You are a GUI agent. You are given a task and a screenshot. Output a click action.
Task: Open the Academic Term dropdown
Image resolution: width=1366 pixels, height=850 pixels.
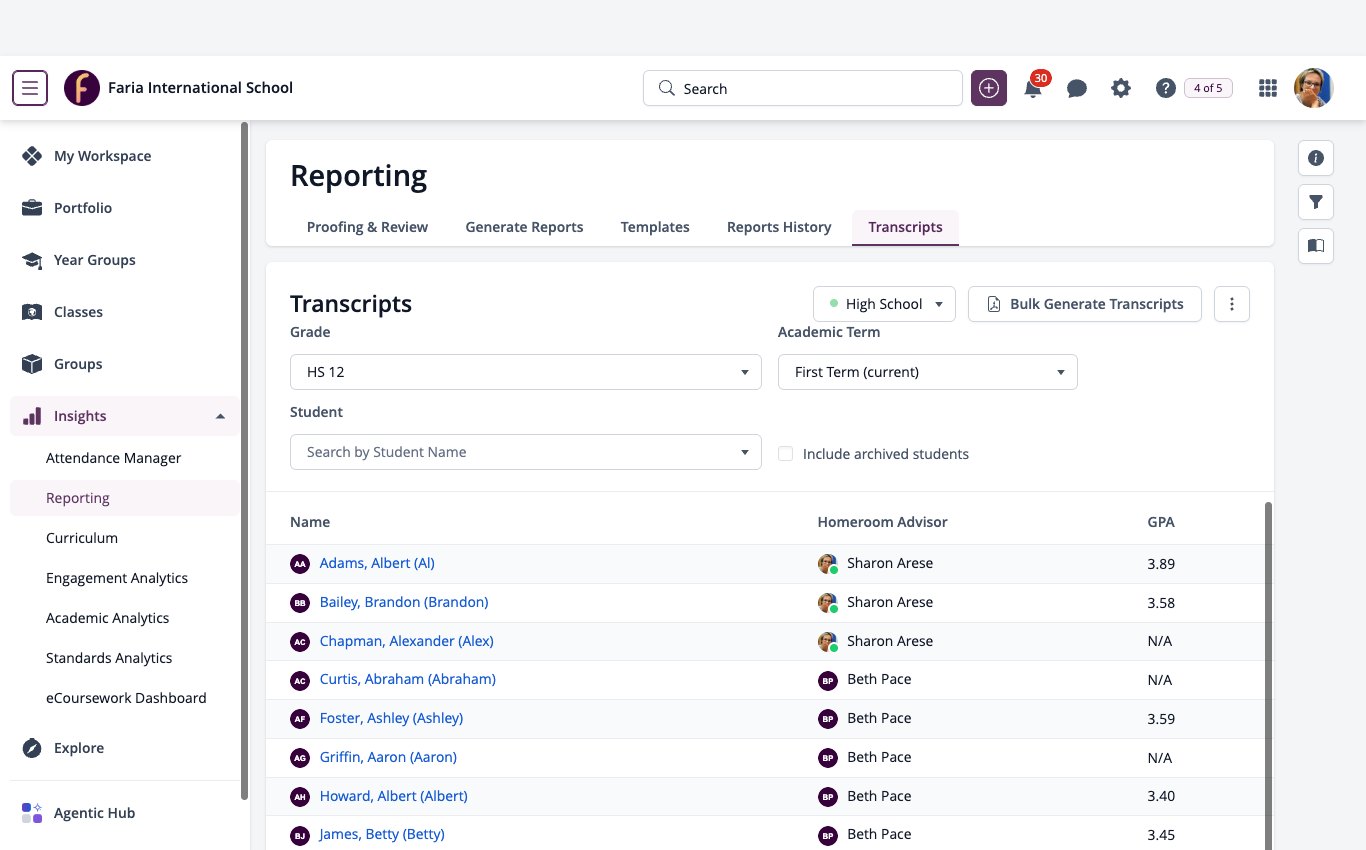pos(928,372)
